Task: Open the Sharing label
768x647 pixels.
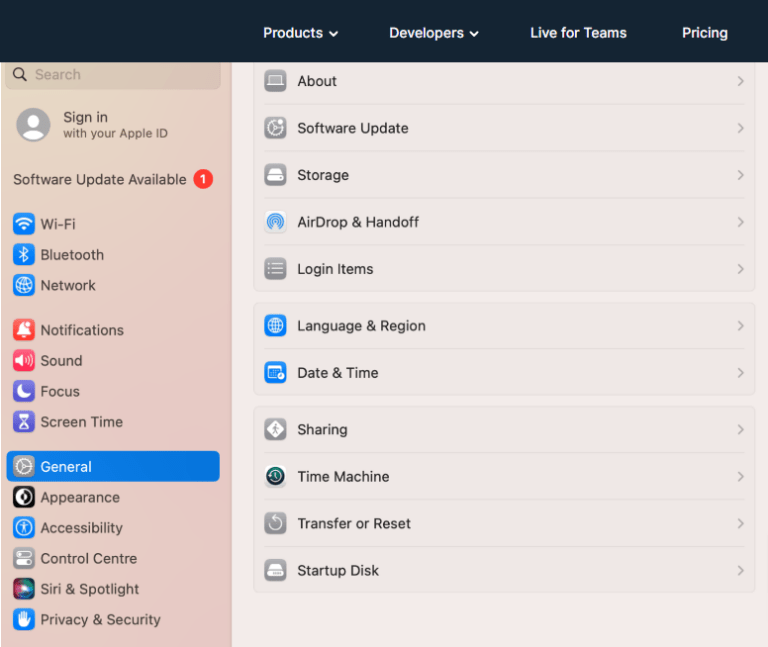Action: [x=322, y=430]
